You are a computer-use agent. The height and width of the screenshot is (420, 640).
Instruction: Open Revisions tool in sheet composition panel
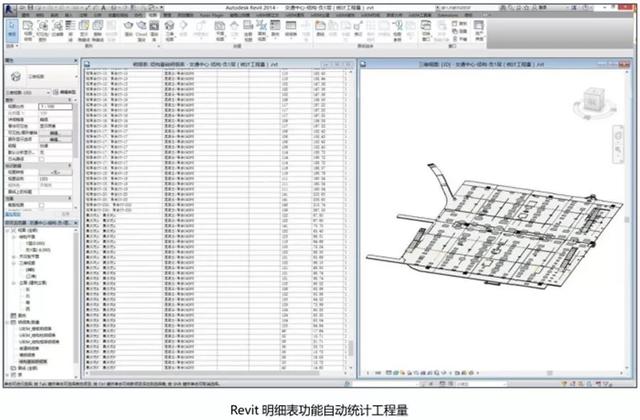(358, 29)
